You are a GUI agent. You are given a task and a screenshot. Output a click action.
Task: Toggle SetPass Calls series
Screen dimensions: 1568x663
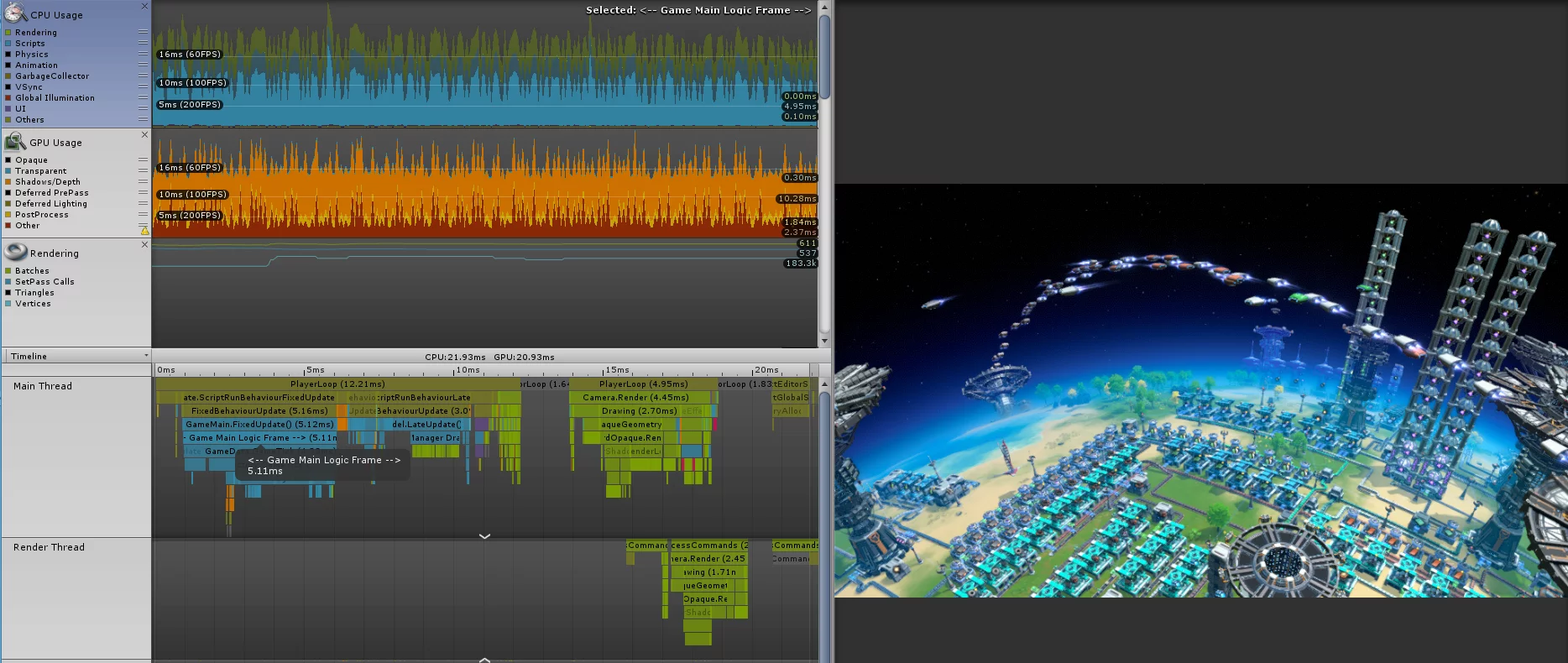[x=8, y=282]
